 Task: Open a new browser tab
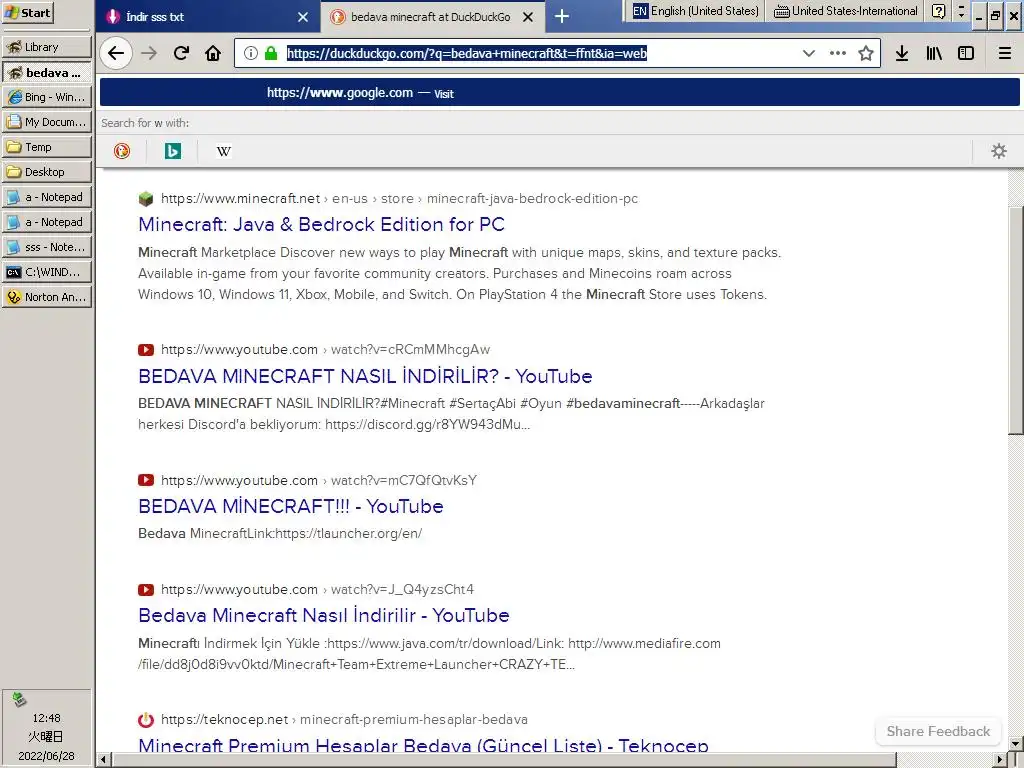562,16
